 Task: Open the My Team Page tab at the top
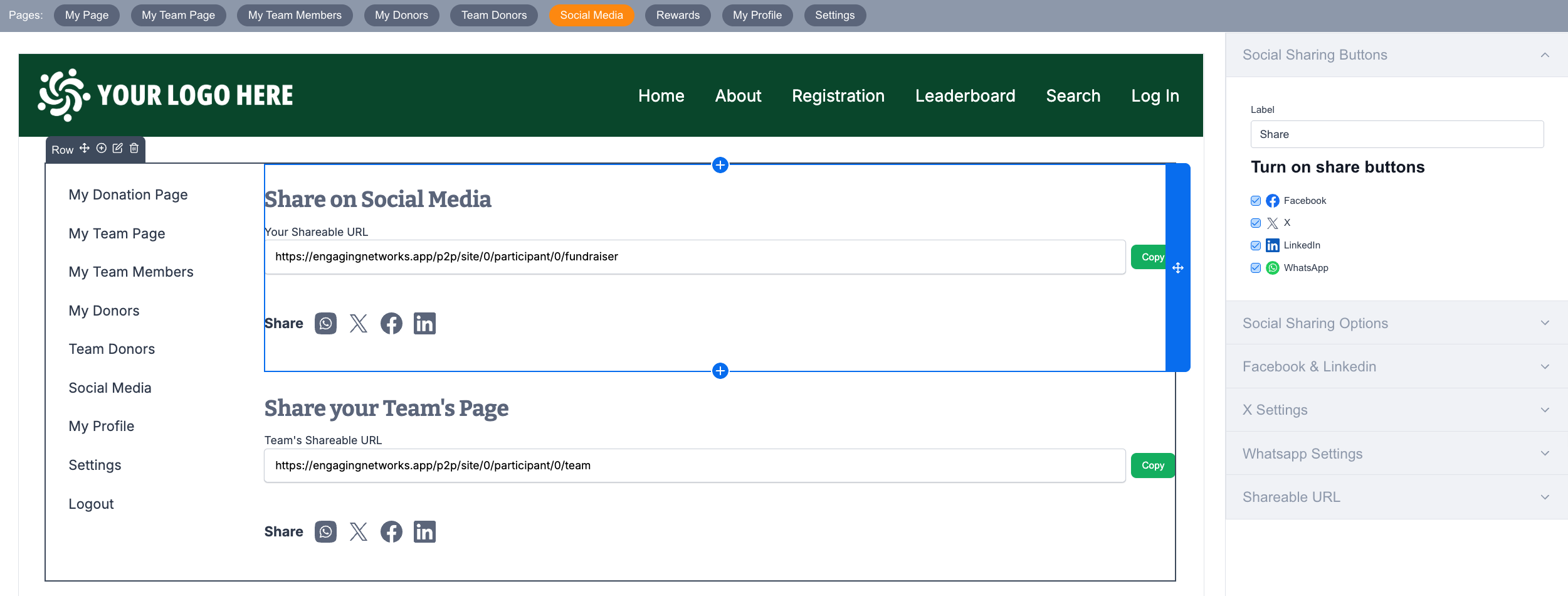click(x=178, y=15)
